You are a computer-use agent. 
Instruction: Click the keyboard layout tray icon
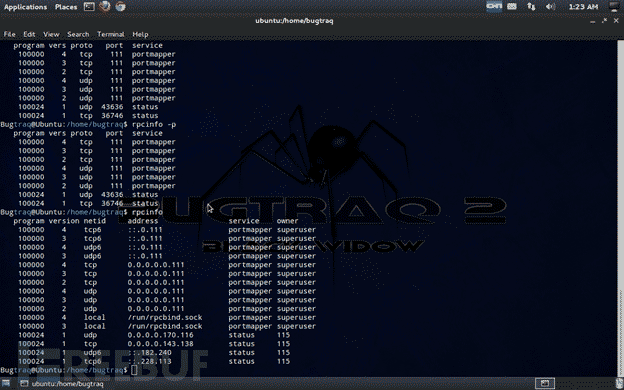click(512, 6)
